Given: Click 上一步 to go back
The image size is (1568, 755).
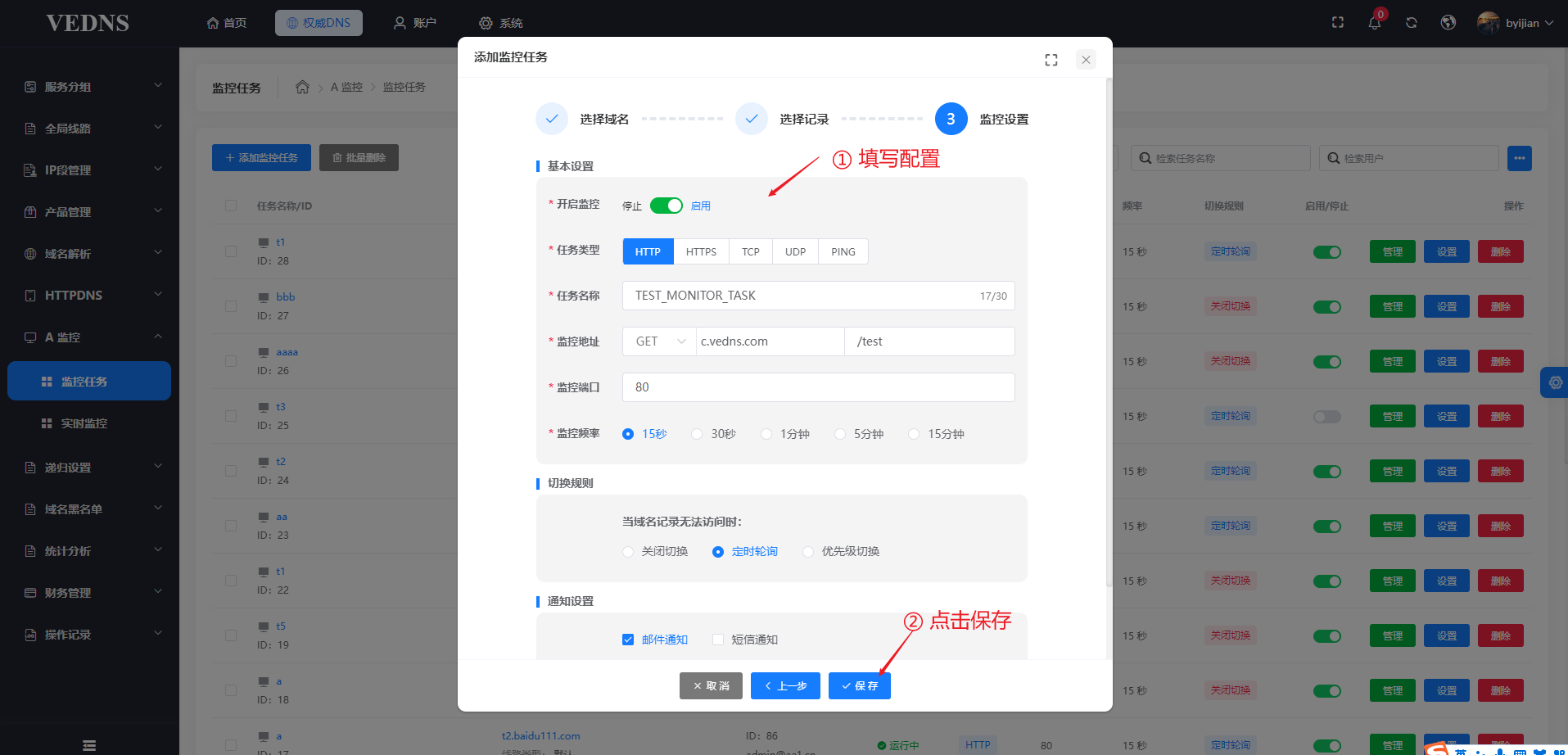Looking at the screenshot, I should pyautogui.click(x=785, y=686).
